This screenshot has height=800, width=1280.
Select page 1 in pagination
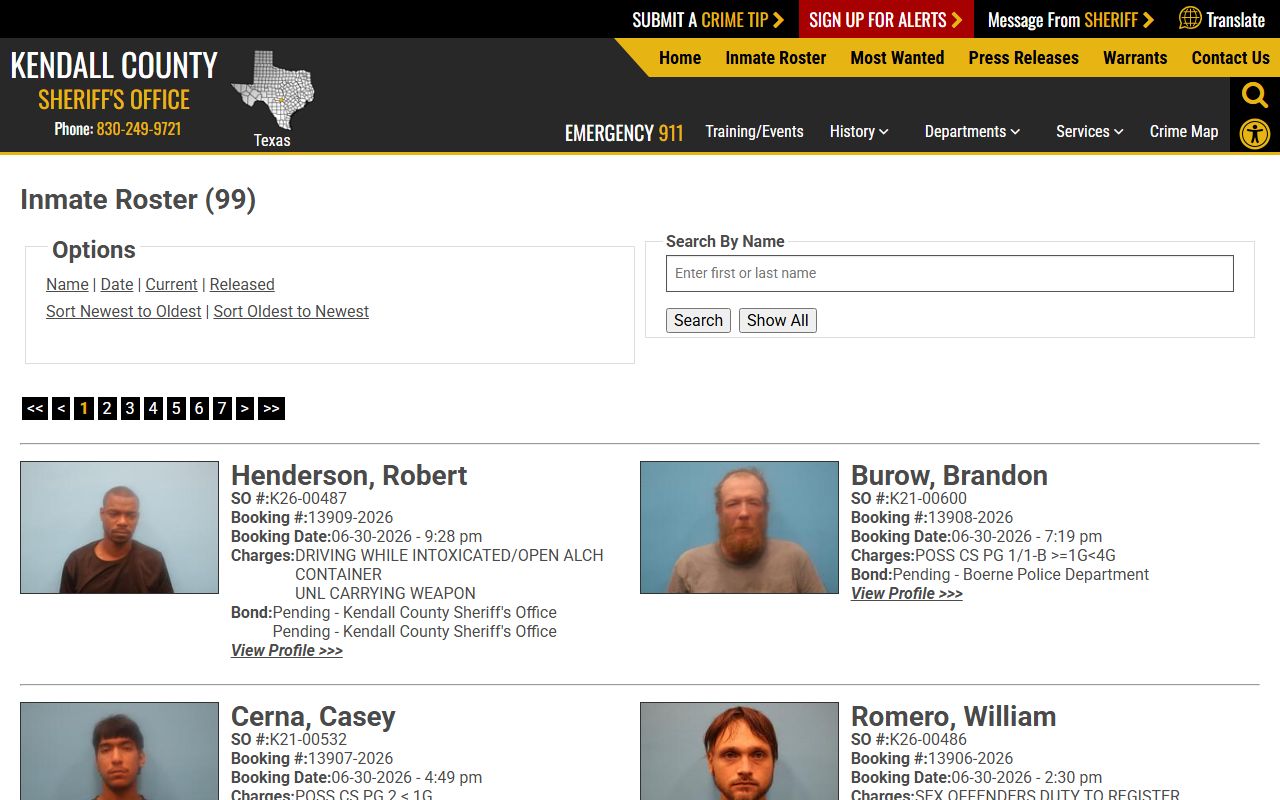[84, 408]
